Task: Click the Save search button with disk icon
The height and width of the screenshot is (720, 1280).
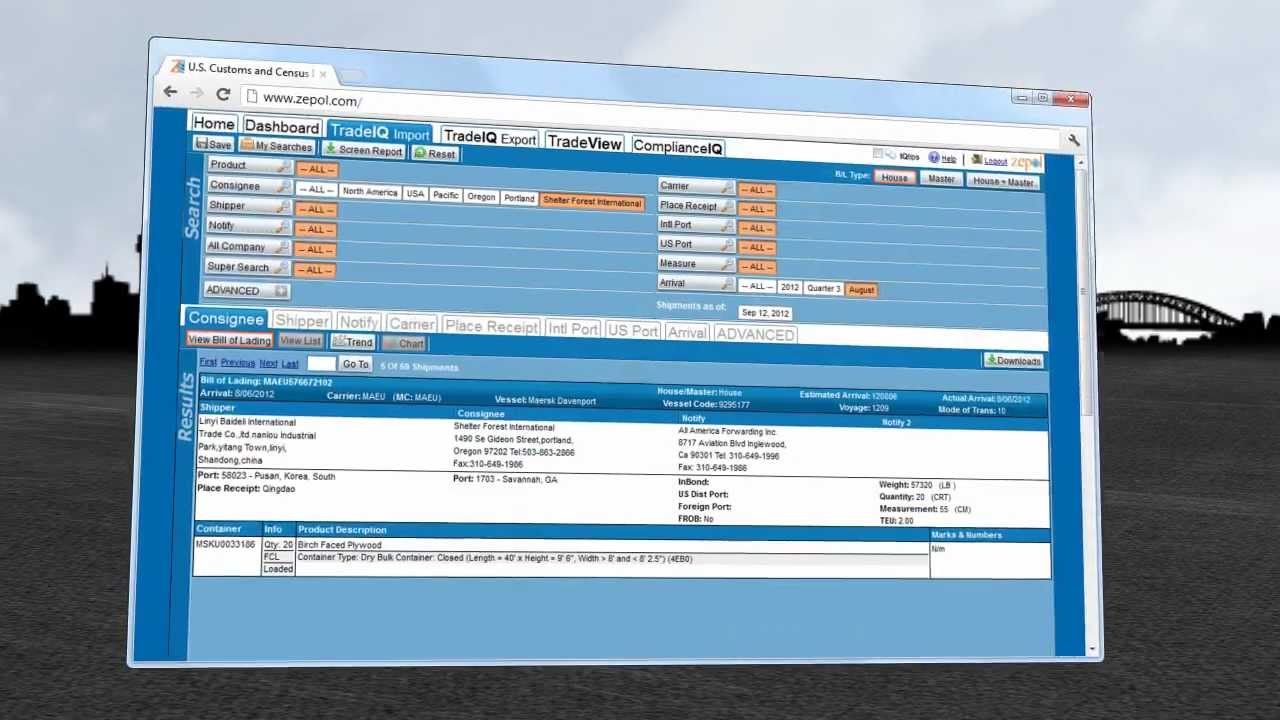Action: click(x=213, y=145)
